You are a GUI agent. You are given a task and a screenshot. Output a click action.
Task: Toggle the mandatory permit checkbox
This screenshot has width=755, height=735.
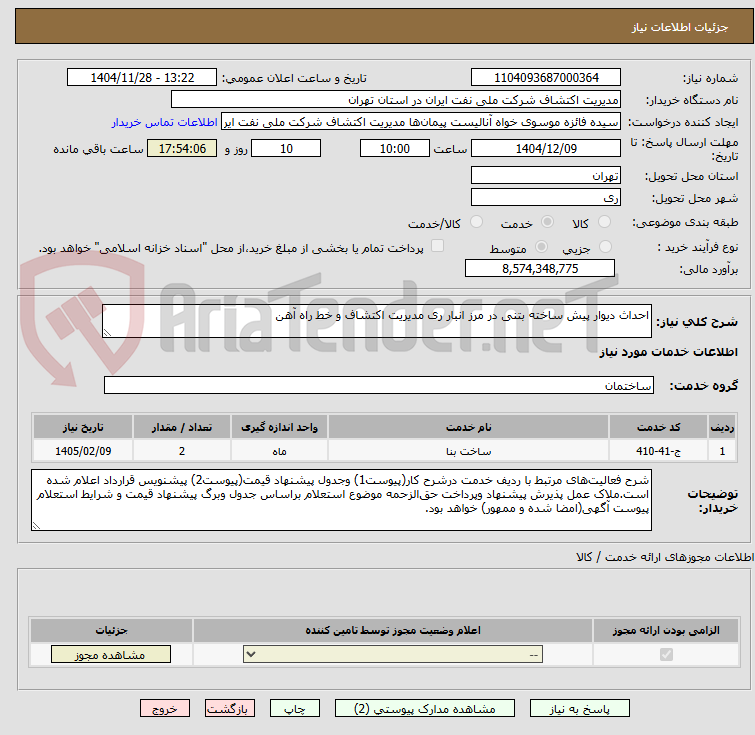tap(666, 655)
